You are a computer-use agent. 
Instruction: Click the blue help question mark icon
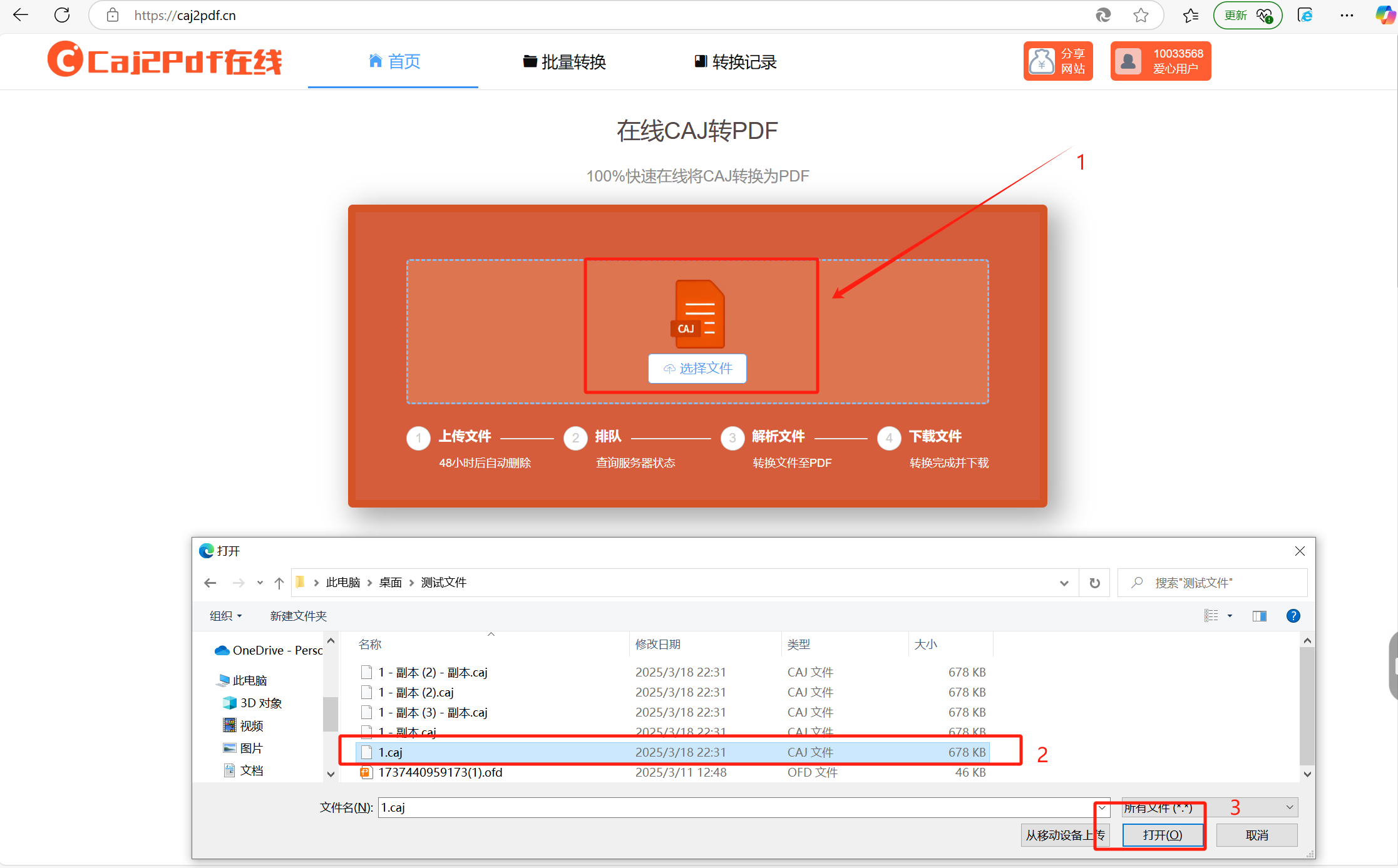[1293, 616]
